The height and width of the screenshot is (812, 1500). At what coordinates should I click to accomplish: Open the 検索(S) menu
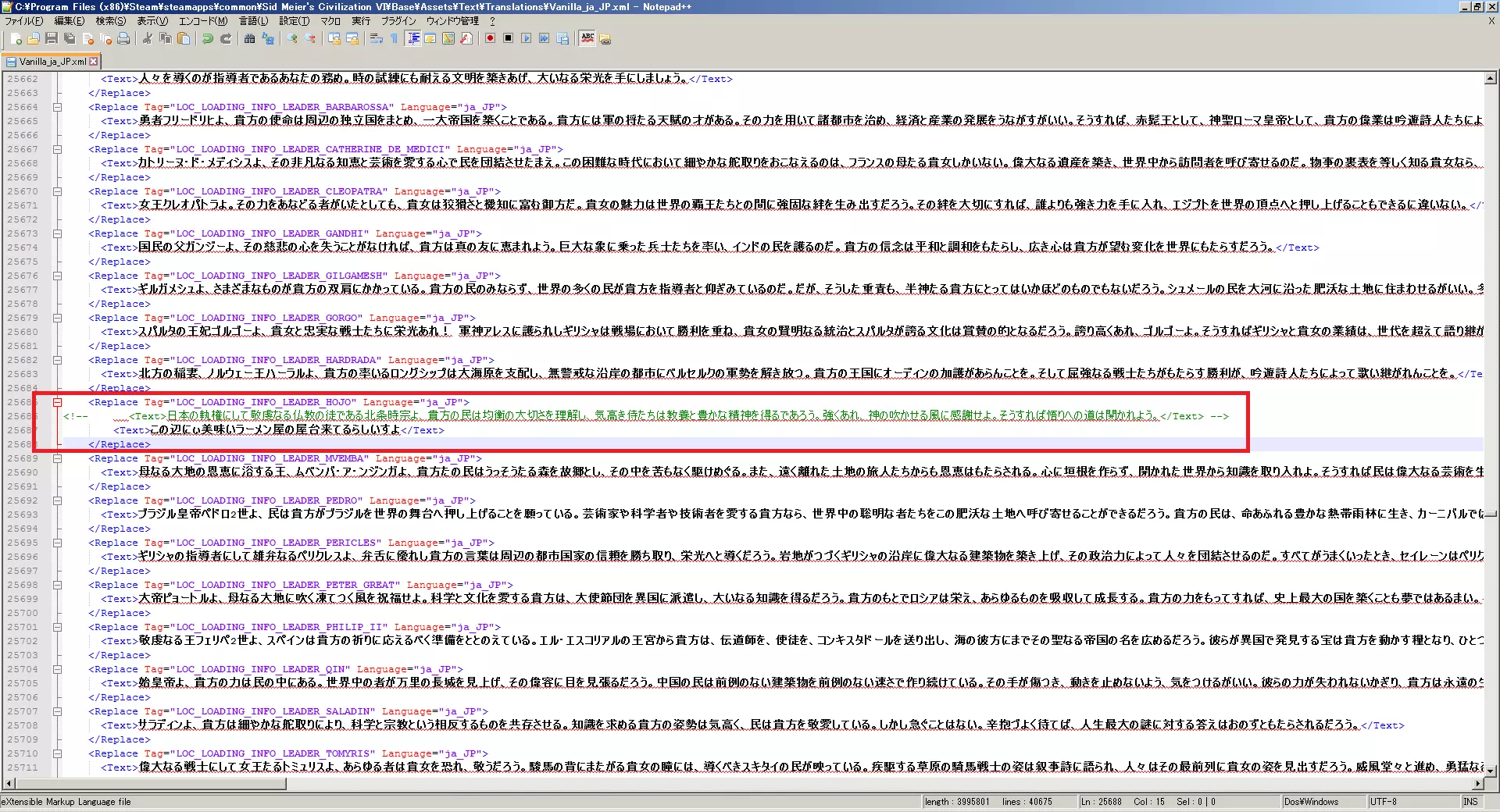[111, 21]
